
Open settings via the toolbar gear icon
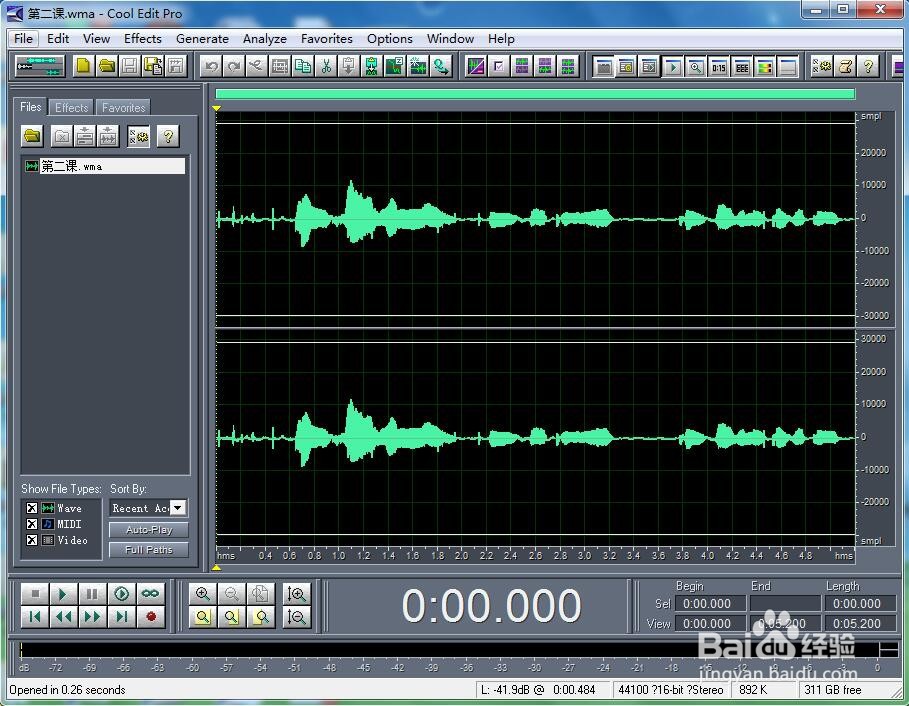821,66
